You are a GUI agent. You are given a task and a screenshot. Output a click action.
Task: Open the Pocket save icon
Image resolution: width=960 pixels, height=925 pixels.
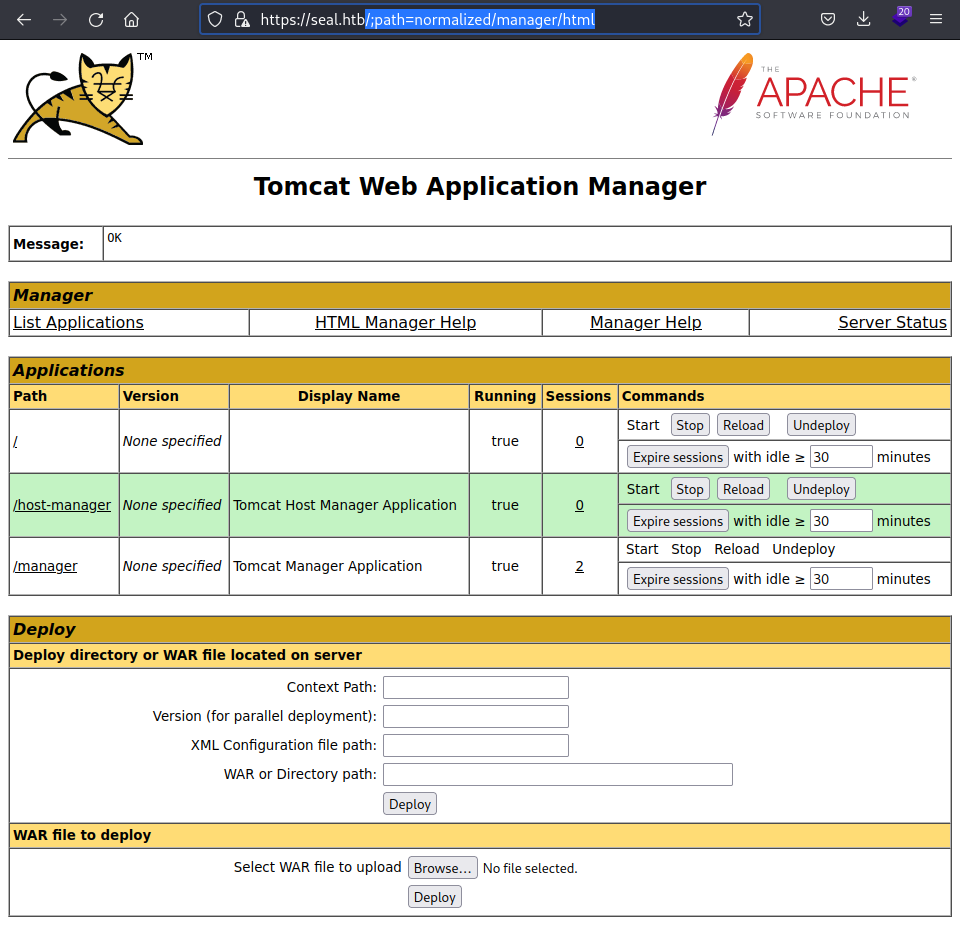[x=828, y=20]
